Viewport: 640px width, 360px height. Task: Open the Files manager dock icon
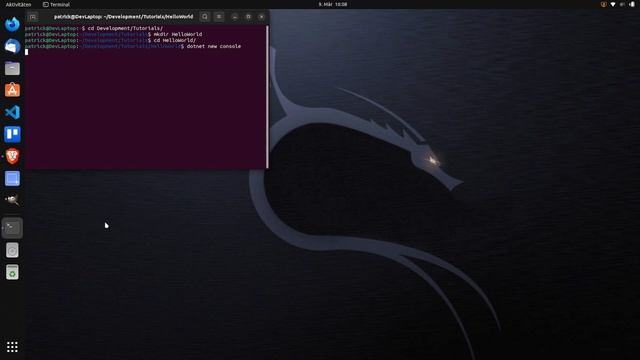pos(12,68)
